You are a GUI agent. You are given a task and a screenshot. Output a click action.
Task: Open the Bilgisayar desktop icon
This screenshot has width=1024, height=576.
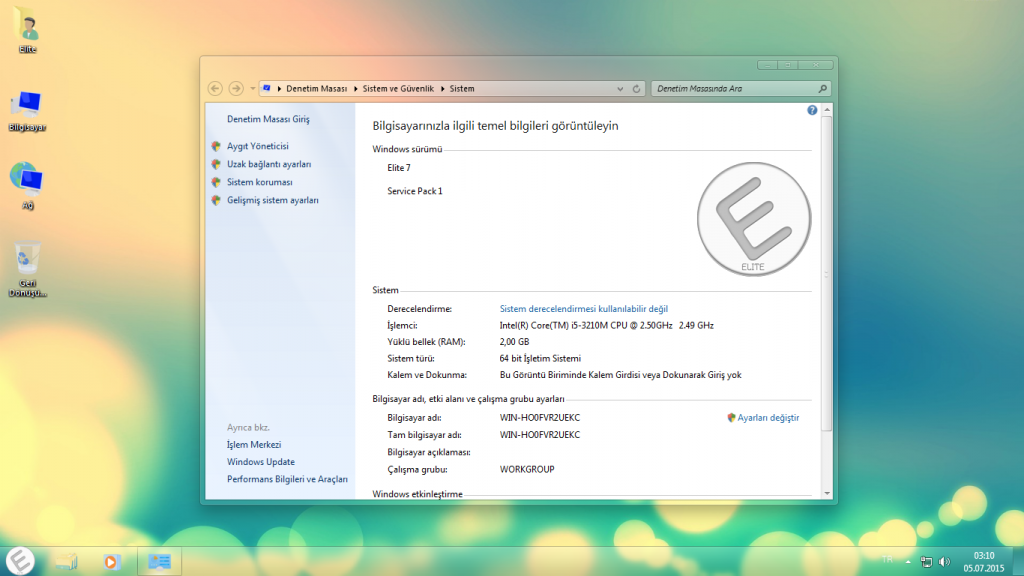pos(27,111)
